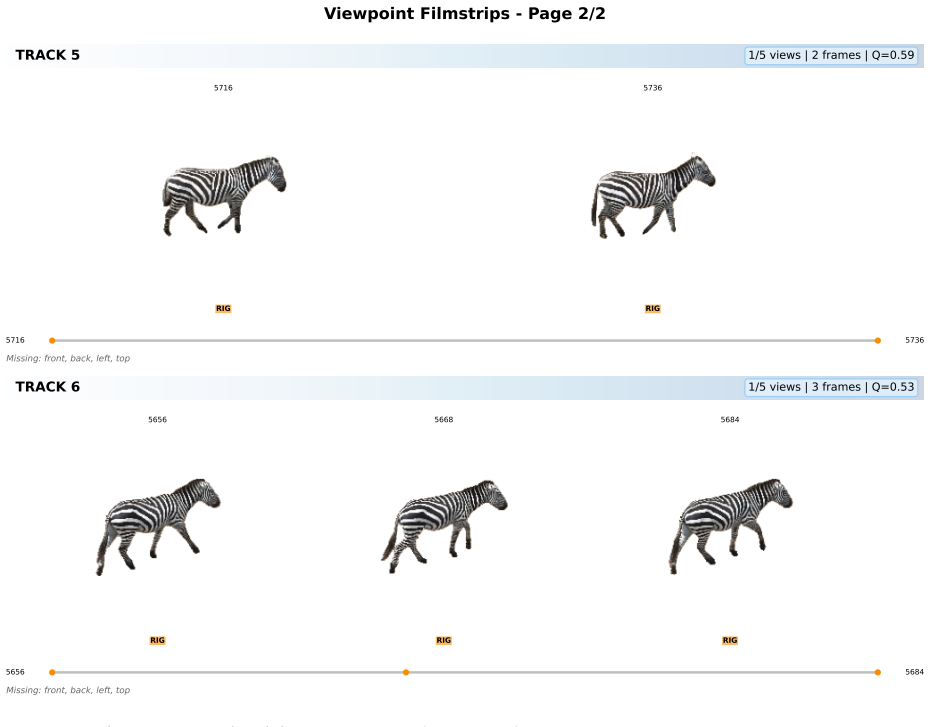Click the RIG badge under frame 5668
The height and width of the screenshot is (727, 930).
point(444,640)
